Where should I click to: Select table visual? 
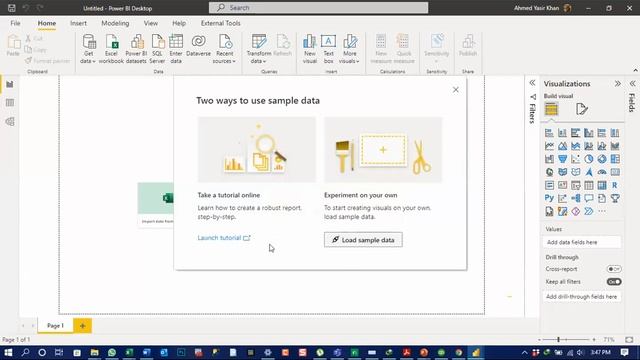[589, 185]
